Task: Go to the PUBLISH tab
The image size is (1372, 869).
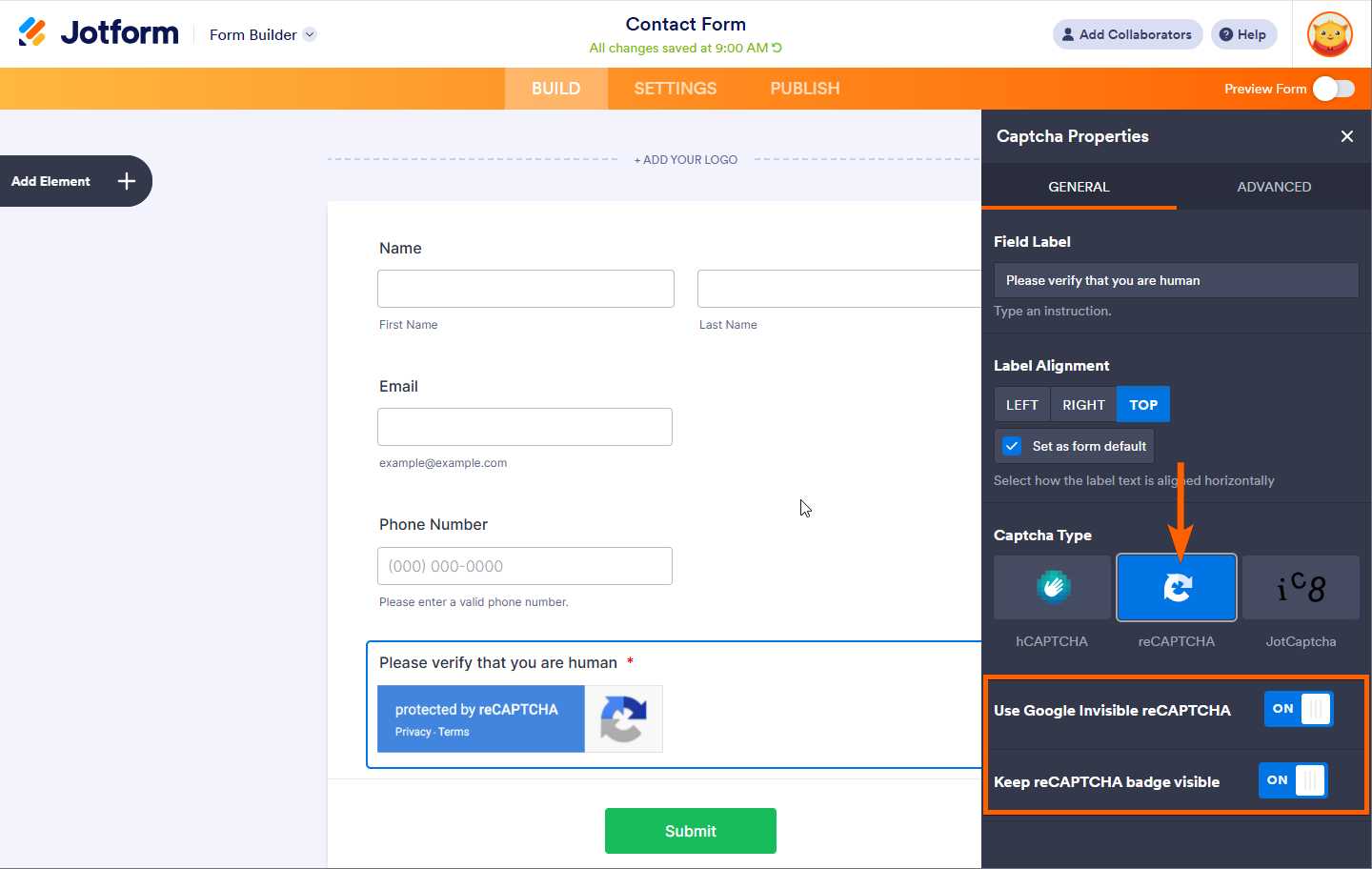Action: (x=805, y=89)
